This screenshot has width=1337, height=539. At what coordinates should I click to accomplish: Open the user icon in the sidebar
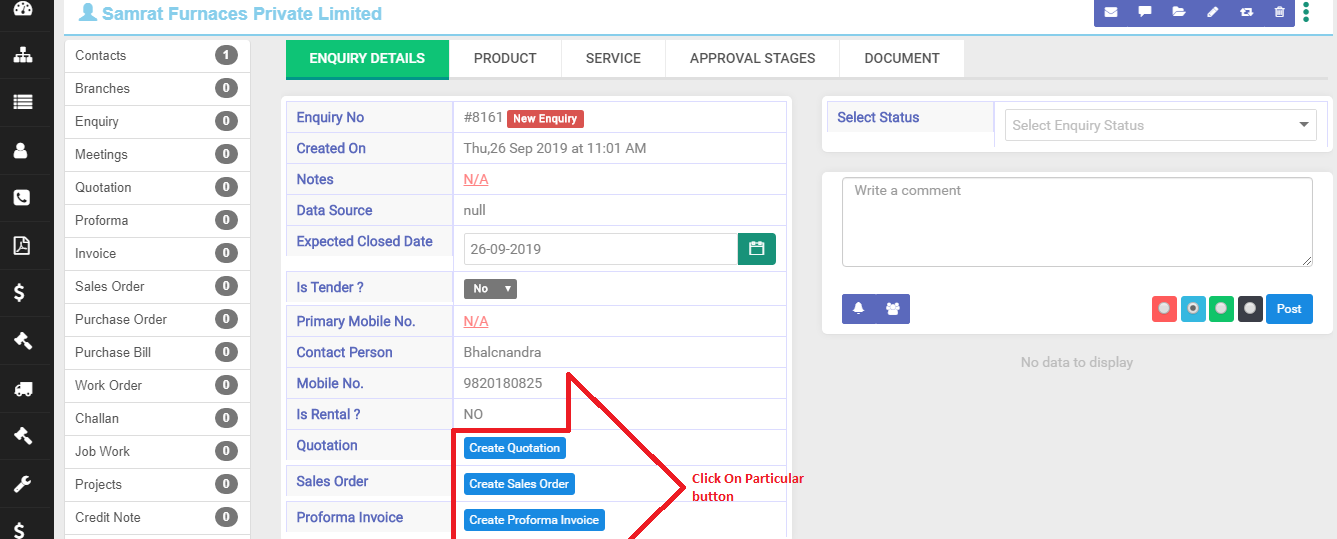(22, 151)
